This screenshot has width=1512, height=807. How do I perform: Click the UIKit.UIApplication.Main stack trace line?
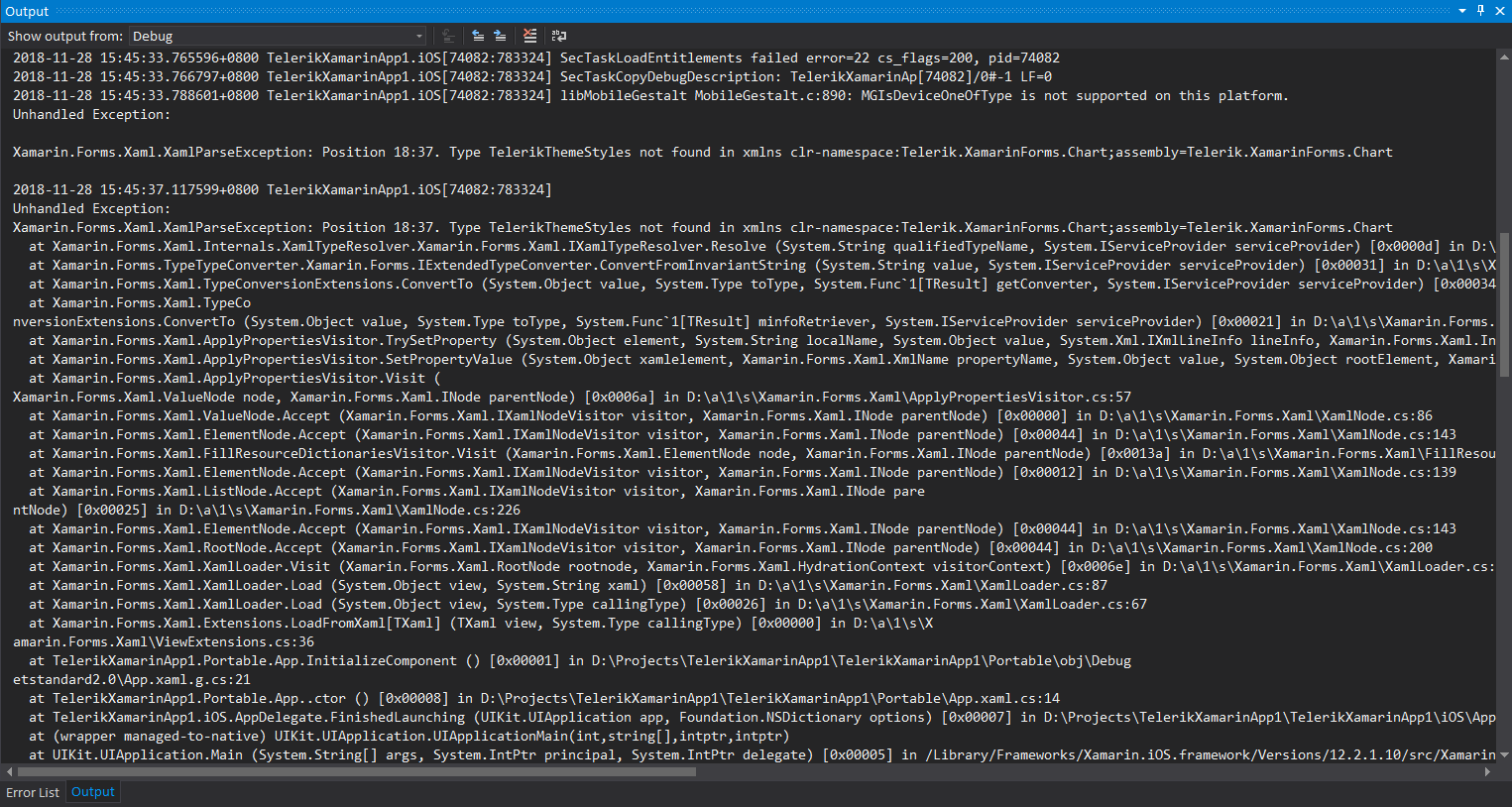click(761, 754)
